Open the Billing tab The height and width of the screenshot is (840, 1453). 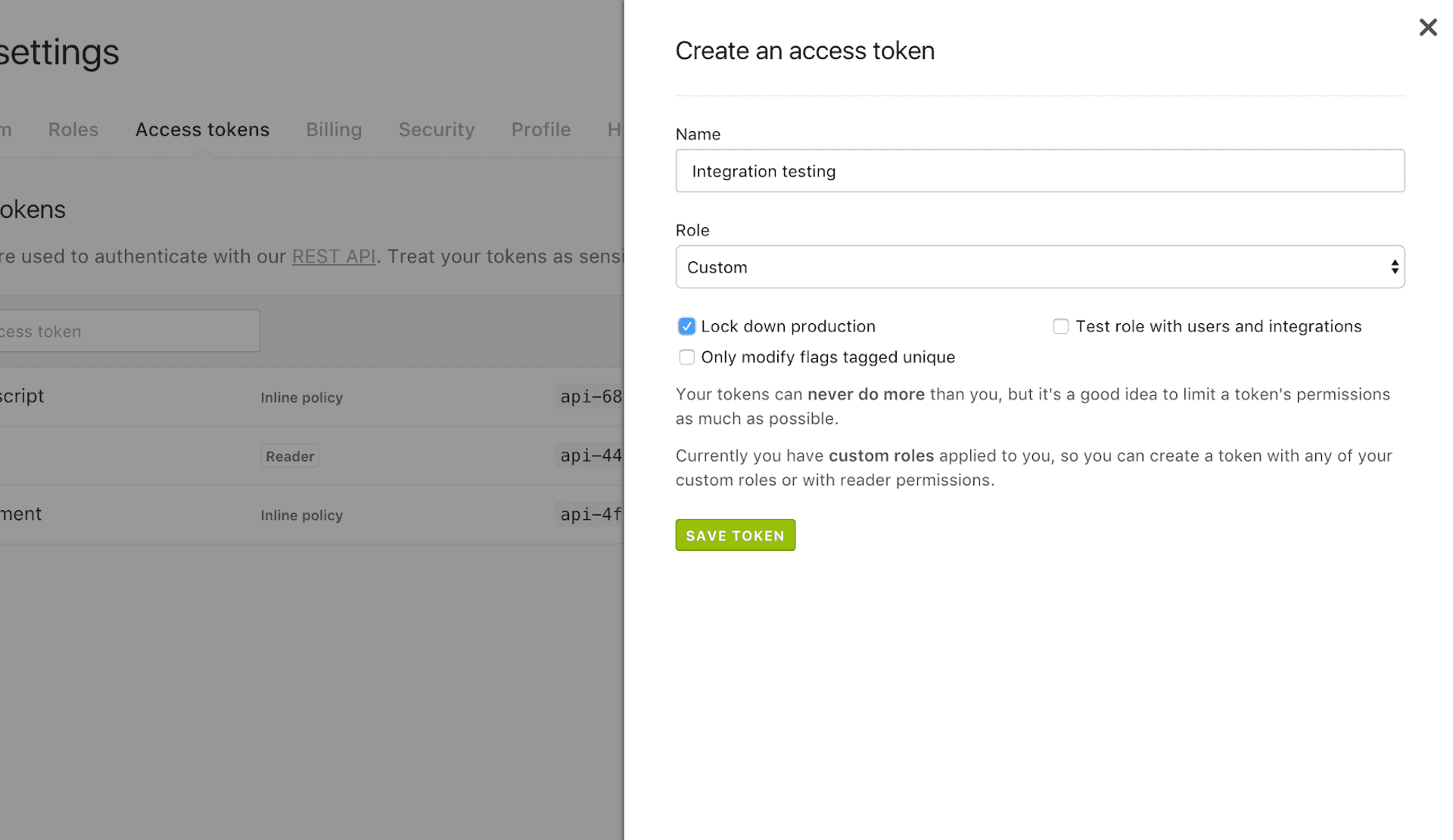coord(334,129)
